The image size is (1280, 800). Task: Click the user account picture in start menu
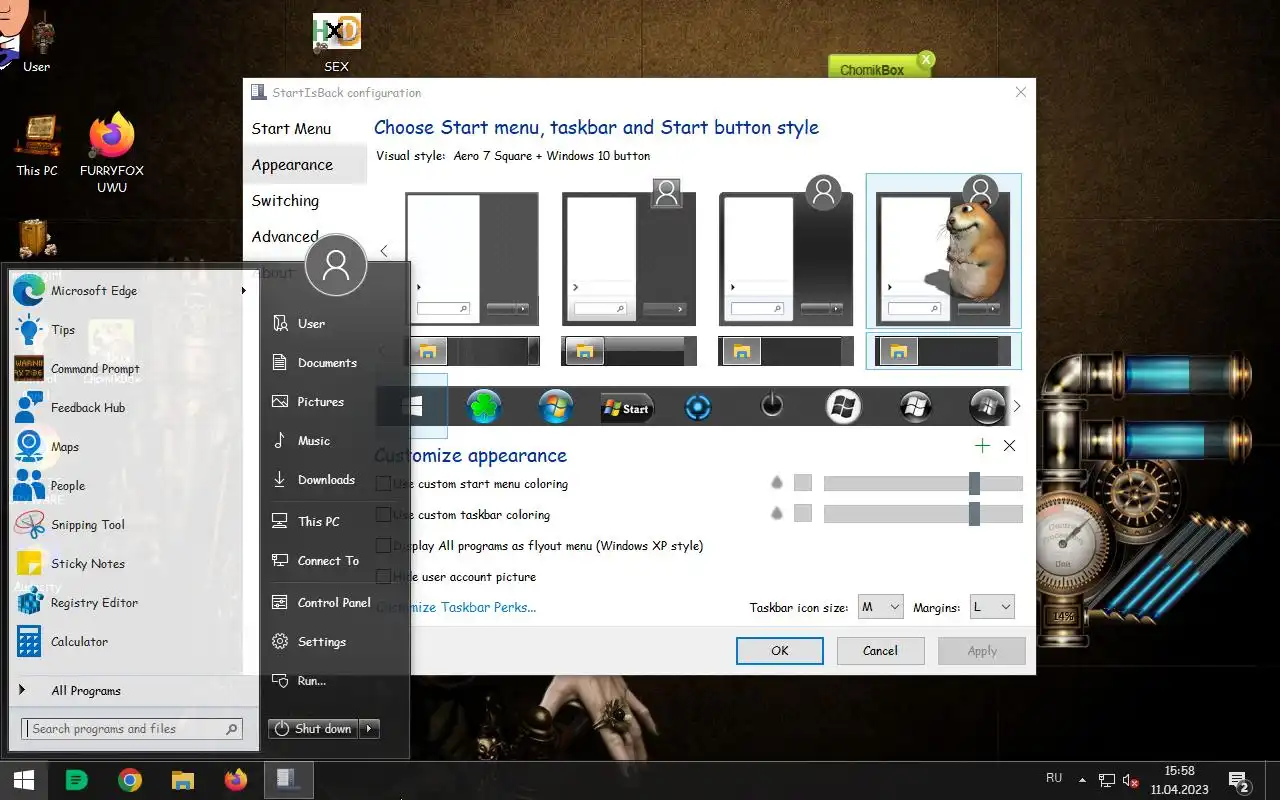tap(336, 264)
